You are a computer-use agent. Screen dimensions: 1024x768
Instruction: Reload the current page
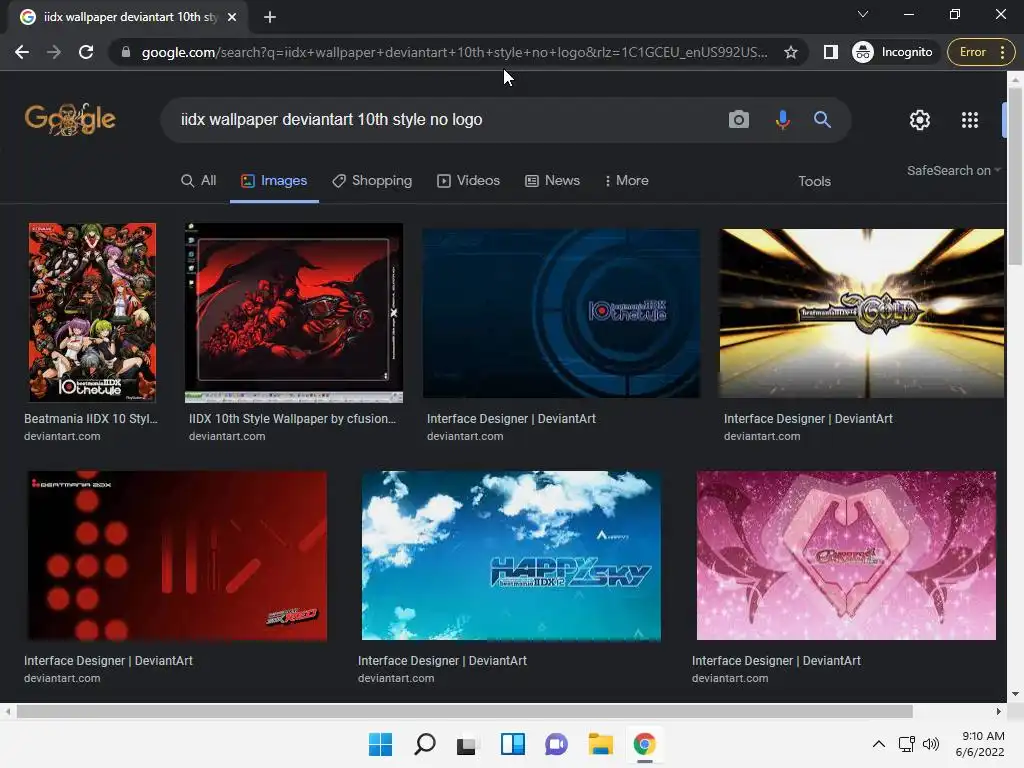86,52
